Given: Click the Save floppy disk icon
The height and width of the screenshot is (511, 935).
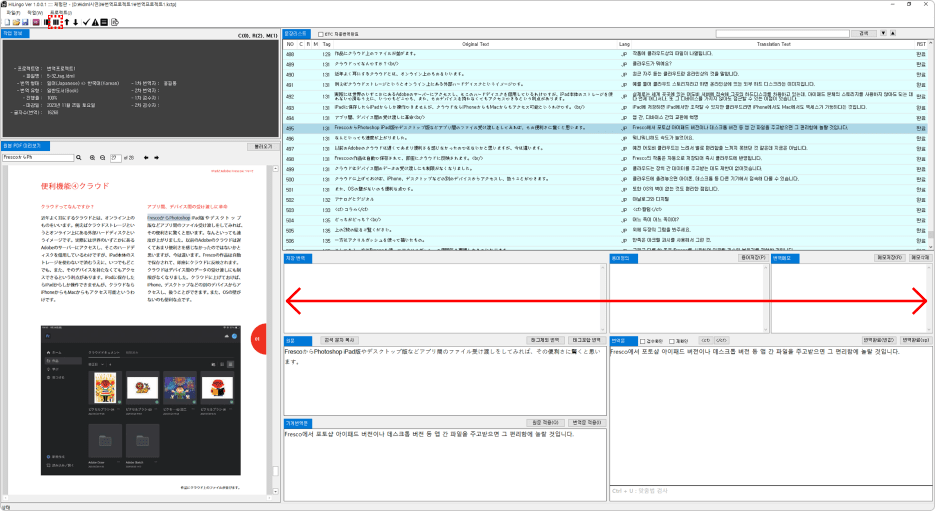Looking at the screenshot, I should tap(25, 22).
